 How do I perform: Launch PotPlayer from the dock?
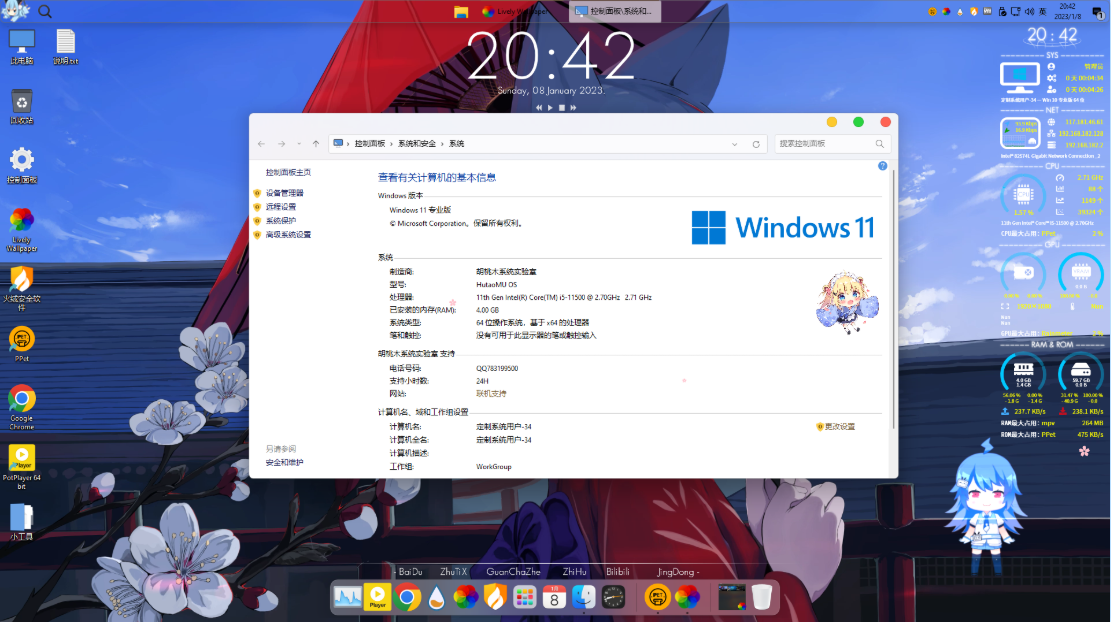(377, 598)
